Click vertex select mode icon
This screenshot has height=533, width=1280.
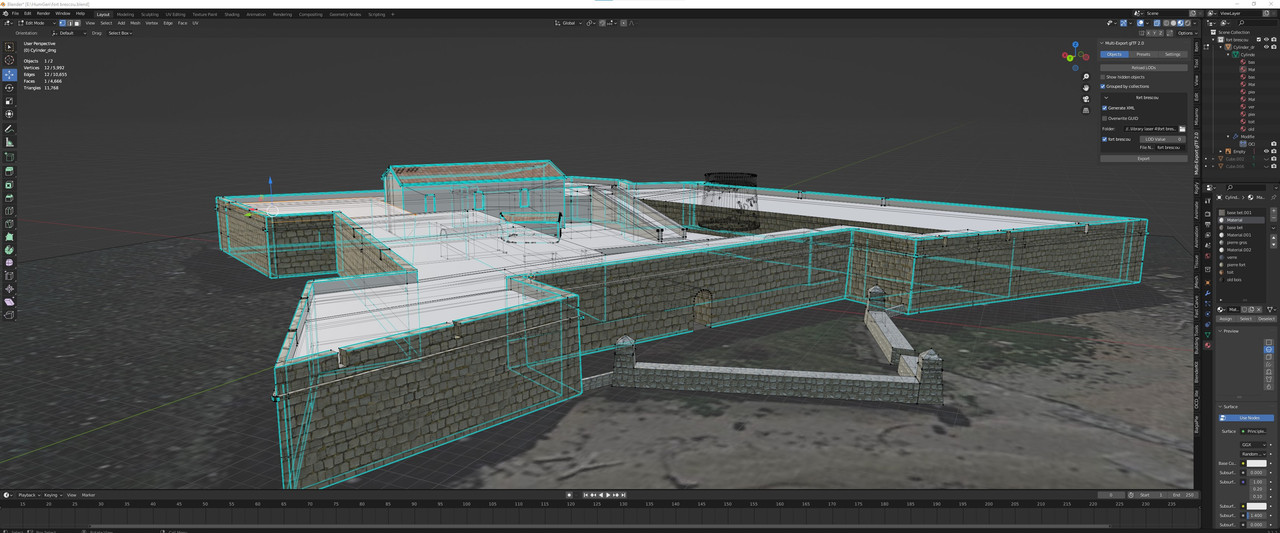pyautogui.click(x=62, y=23)
